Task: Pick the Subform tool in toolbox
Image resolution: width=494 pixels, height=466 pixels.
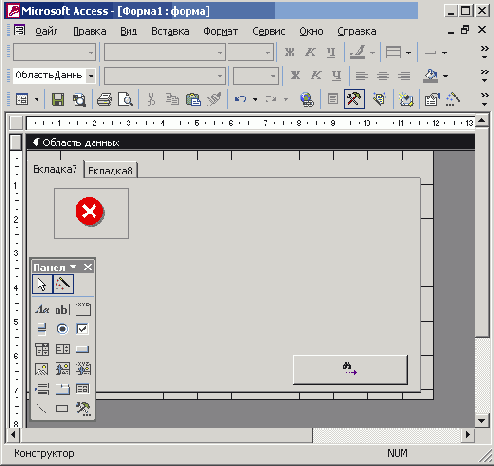Action: tap(83, 389)
